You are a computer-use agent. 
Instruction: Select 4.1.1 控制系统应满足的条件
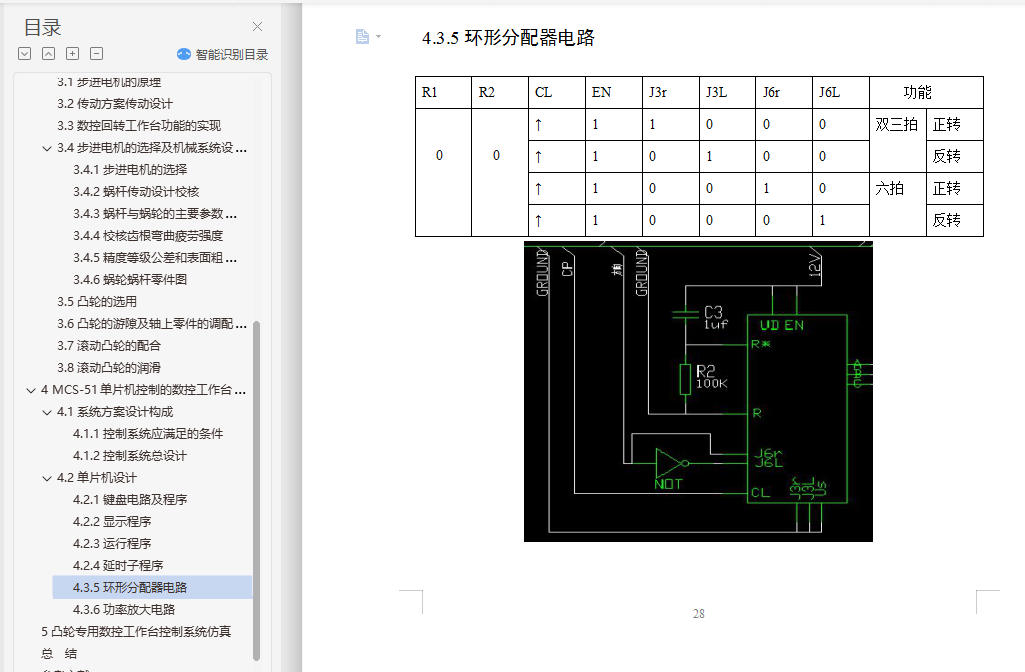click(x=148, y=434)
